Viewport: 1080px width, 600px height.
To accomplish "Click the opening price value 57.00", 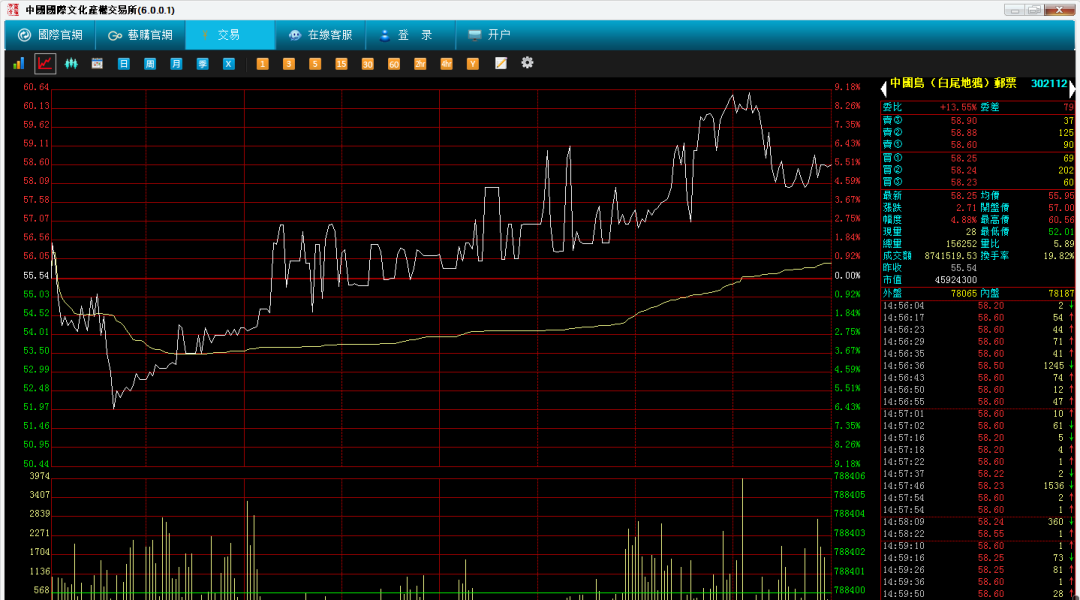I will click(1061, 207).
